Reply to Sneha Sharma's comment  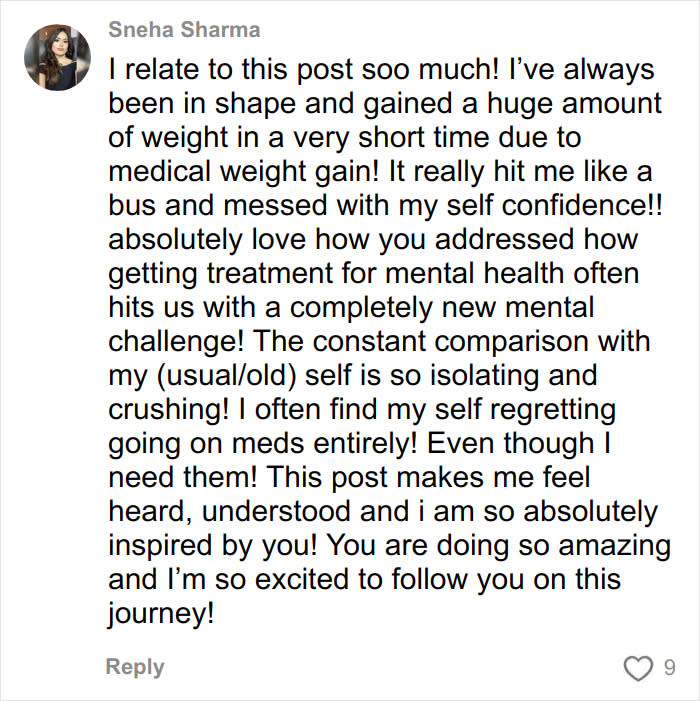point(134,667)
